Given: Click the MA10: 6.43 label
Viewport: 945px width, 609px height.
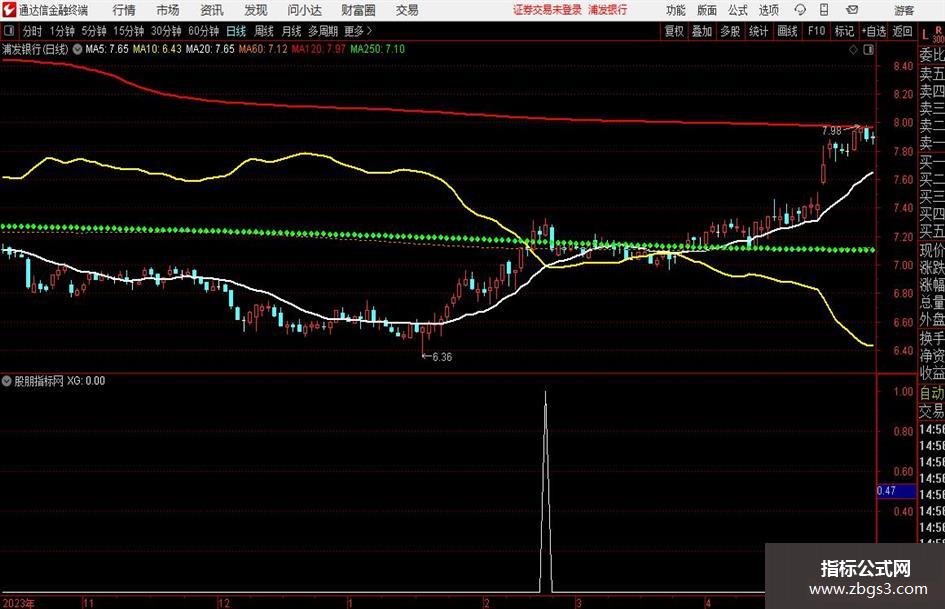Looking at the screenshot, I should tap(157, 49).
